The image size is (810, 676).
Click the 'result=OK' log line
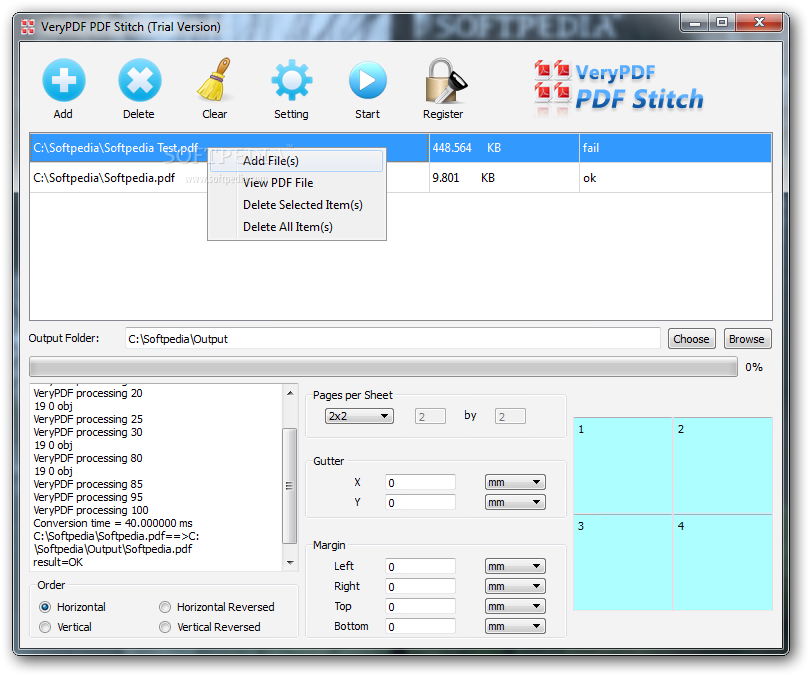pos(58,562)
